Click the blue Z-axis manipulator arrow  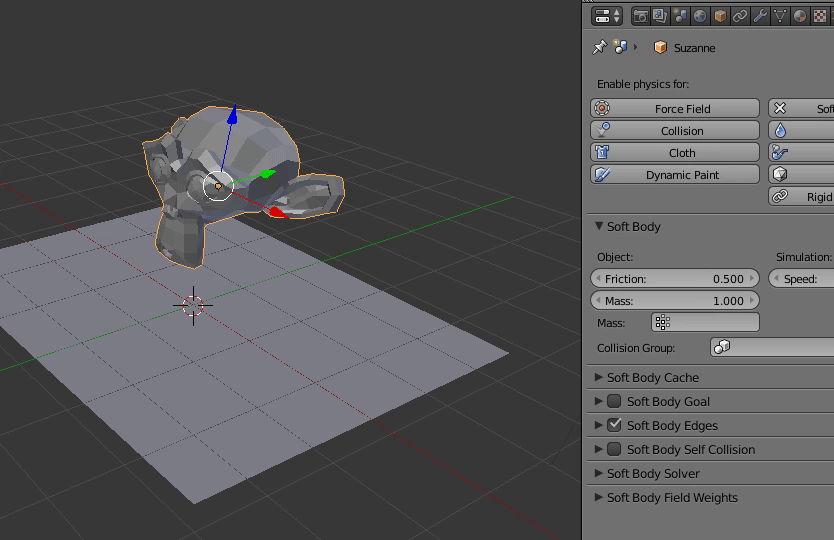[232, 115]
